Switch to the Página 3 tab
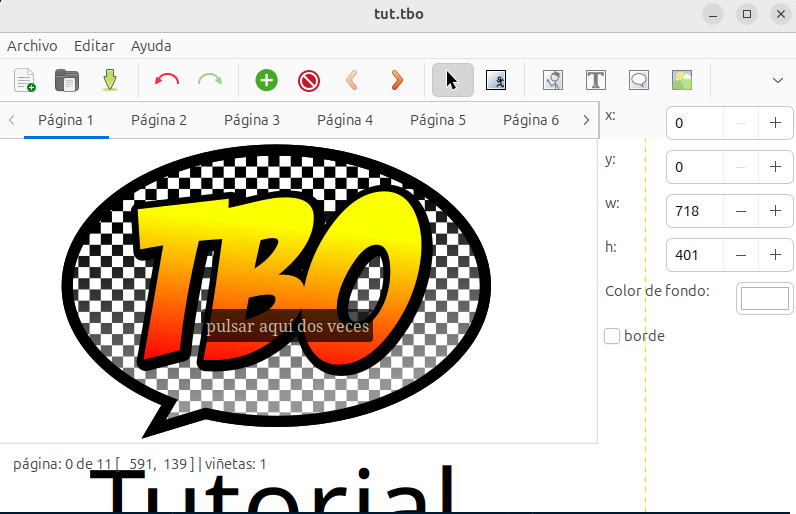The width and height of the screenshot is (796, 514). coord(252,120)
